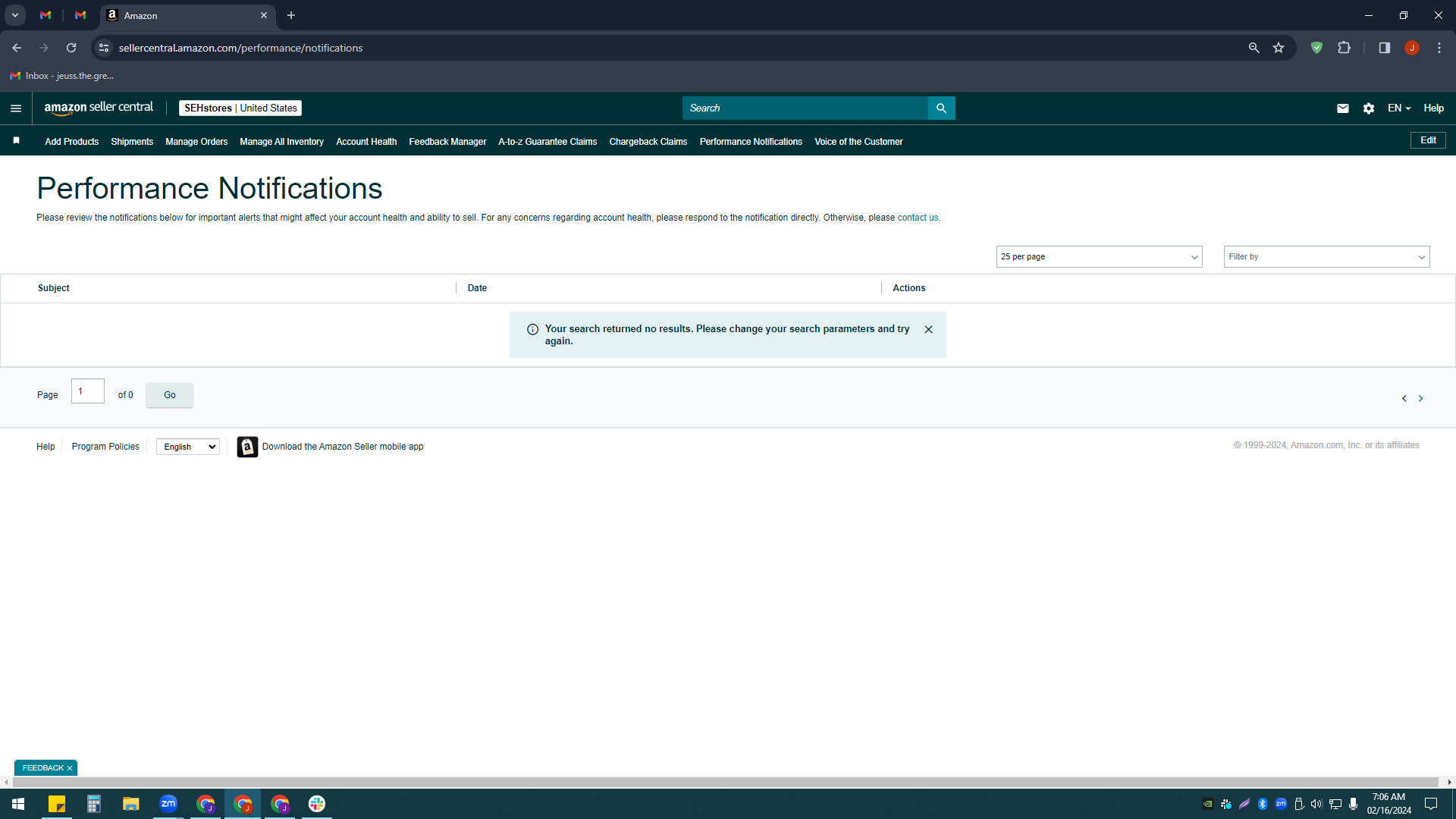The width and height of the screenshot is (1456, 819).
Task: Open Manage All Inventory menu item
Action: [281, 142]
